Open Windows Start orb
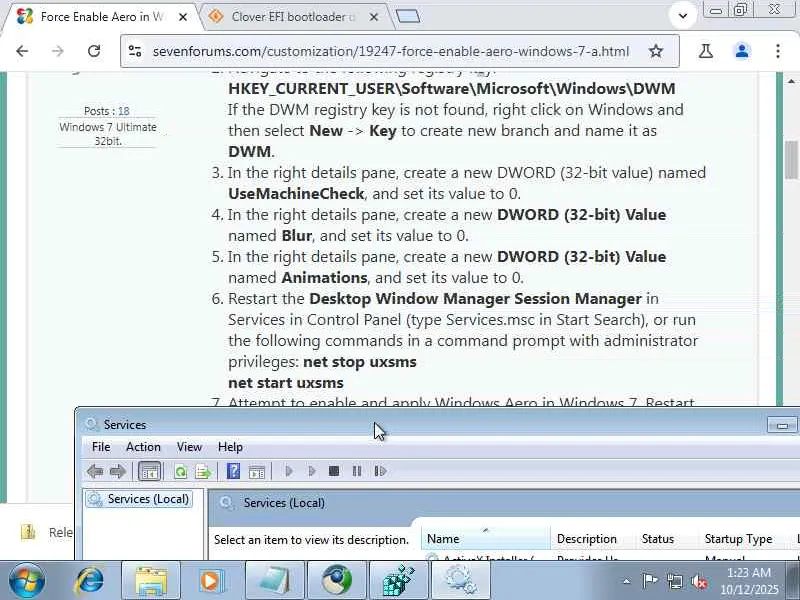 tap(27, 580)
